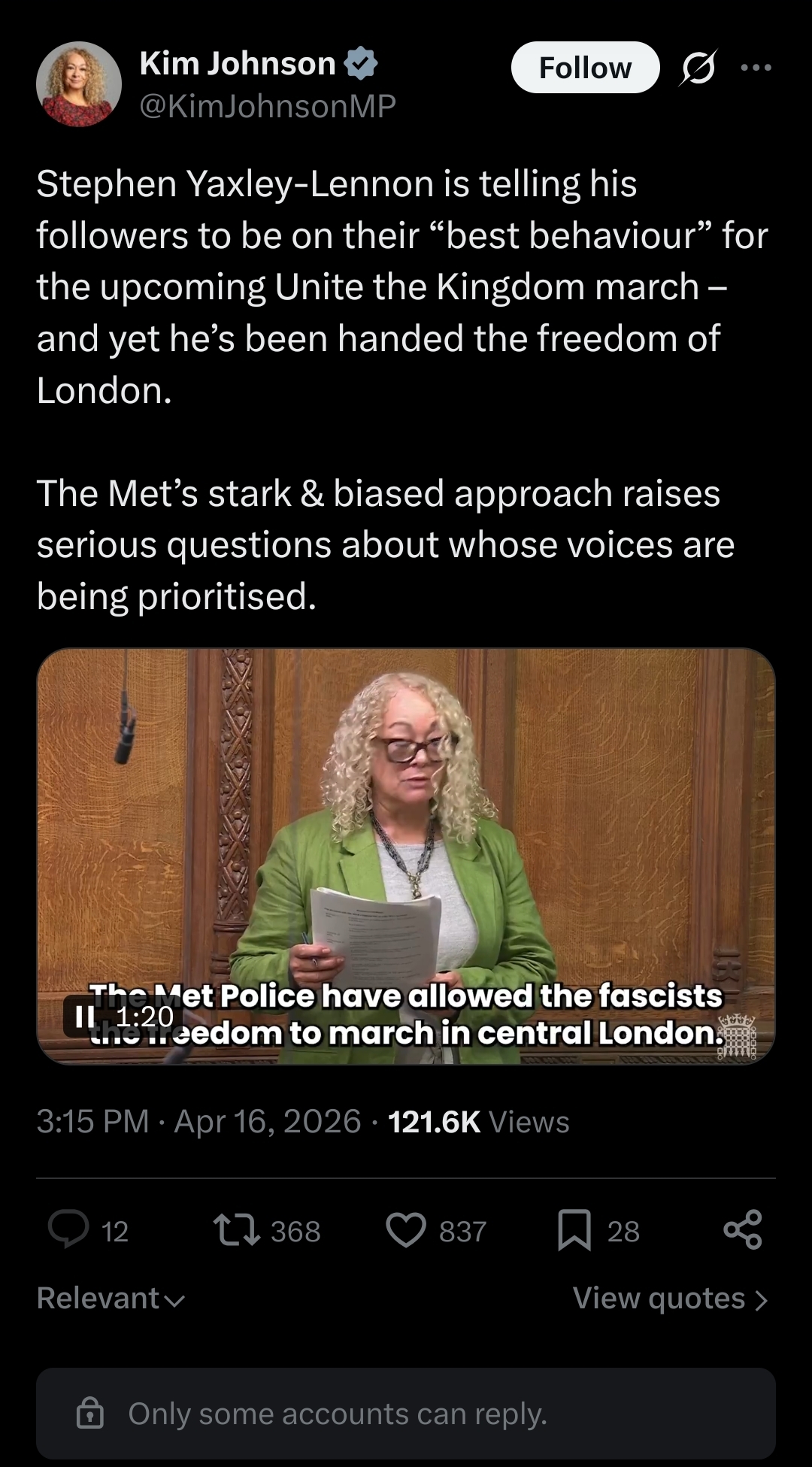The width and height of the screenshot is (812, 1467).
Task: Open Kim Johnson's profile picture
Action: pyautogui.click(x=79, y=84)
